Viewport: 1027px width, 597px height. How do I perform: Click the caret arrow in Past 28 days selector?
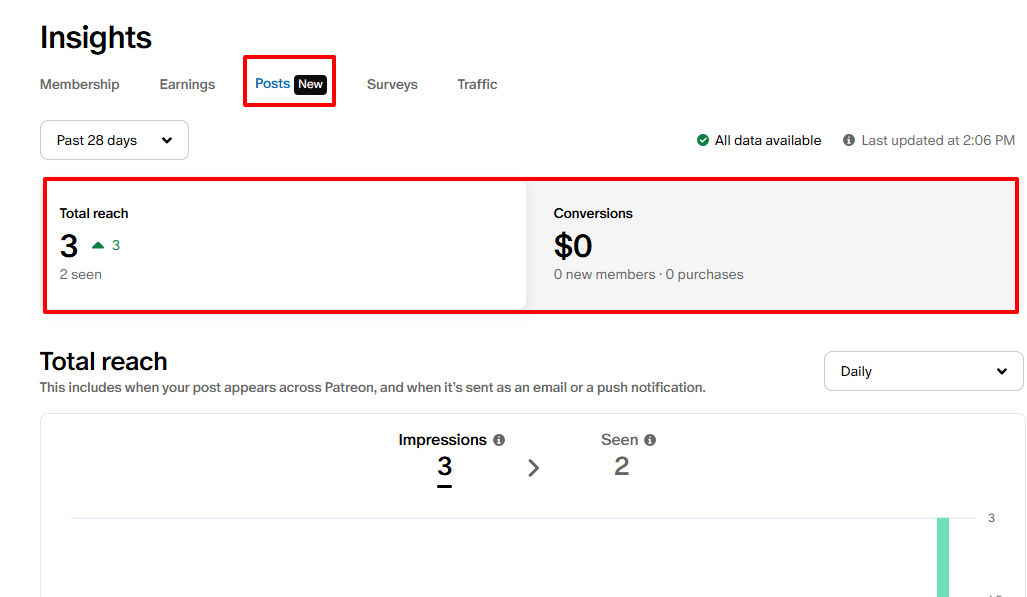(167, 140)
